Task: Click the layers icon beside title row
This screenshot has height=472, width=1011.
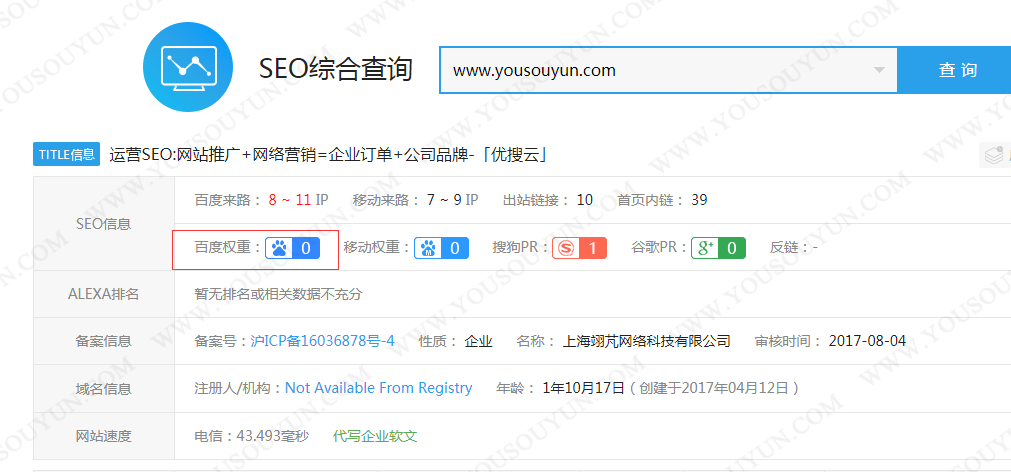Action: (994, 155)
